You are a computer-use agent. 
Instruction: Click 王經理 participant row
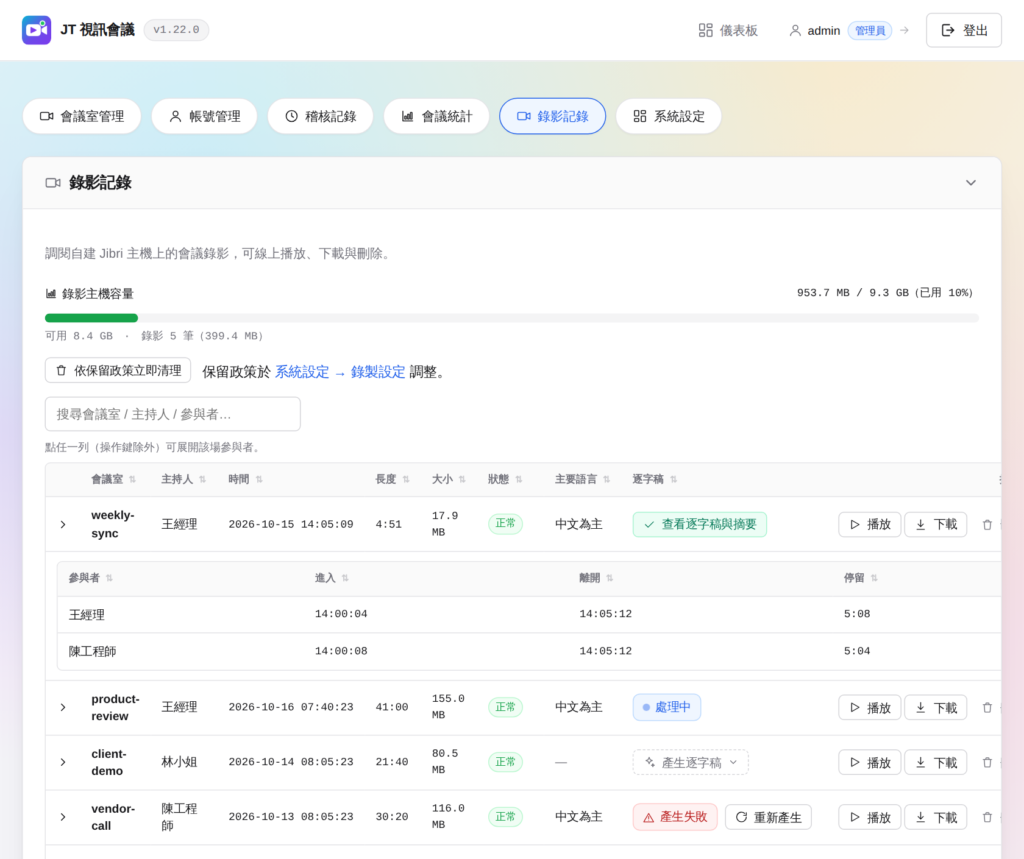coord(529,615)
